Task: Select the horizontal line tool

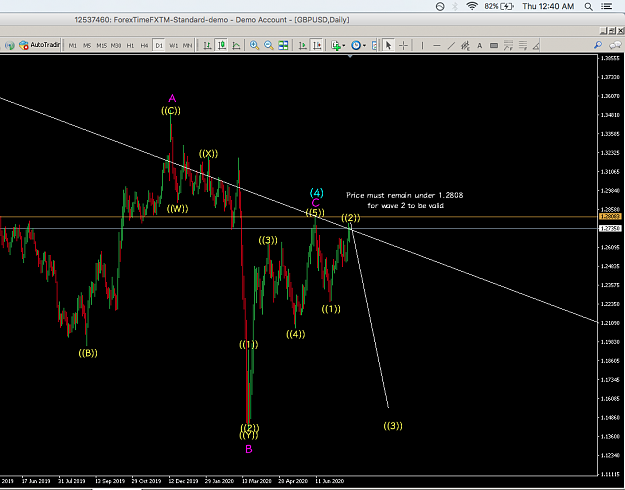Action: (x=436, y=45)
